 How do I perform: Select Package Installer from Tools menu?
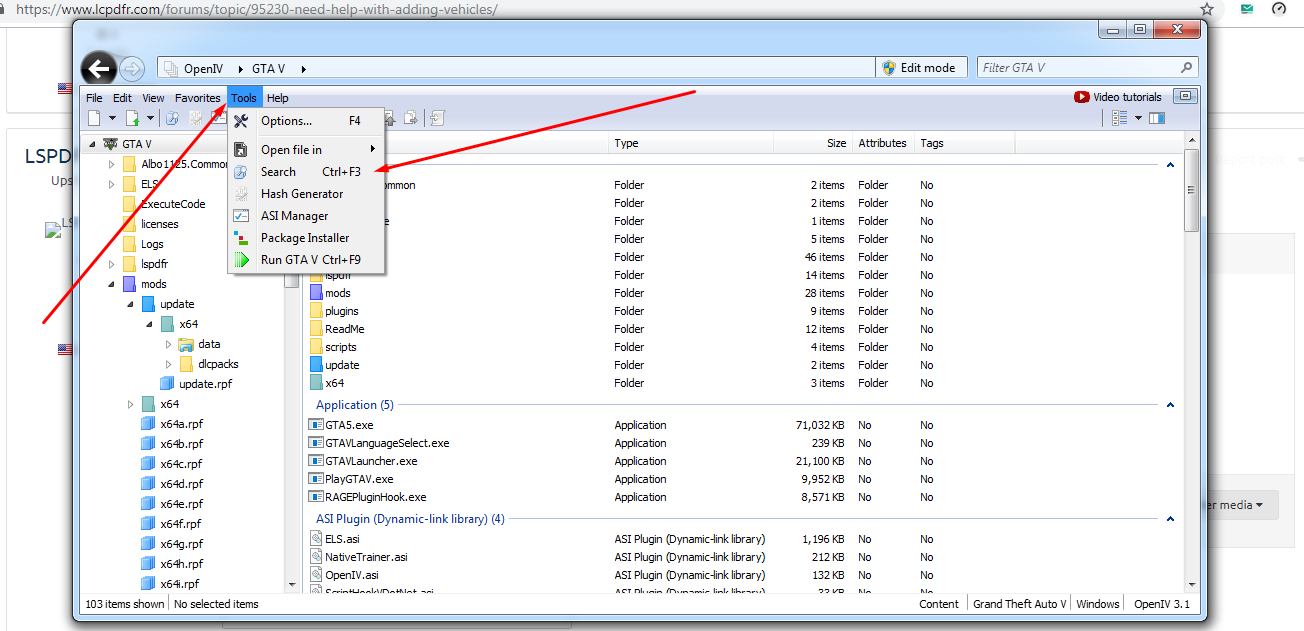pos(305,238)
